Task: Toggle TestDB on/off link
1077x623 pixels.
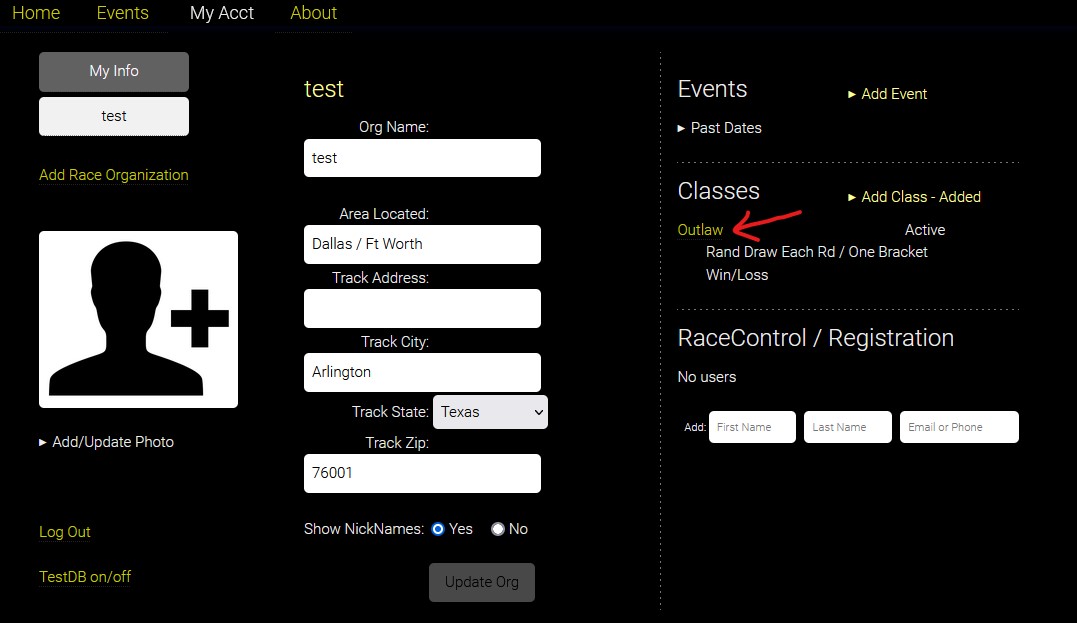Action: click(x=85, y=577)
